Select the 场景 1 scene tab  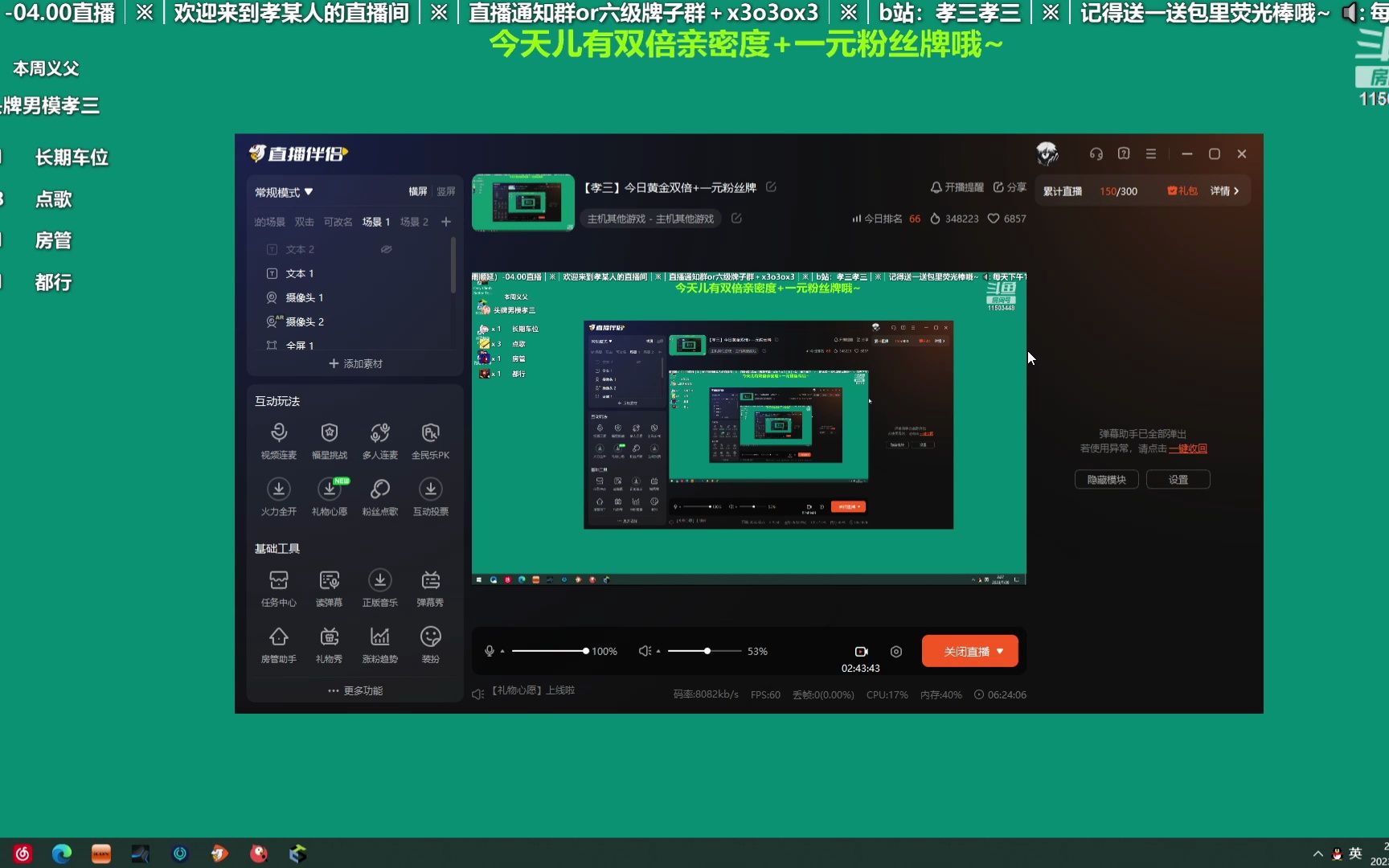pyautogui.click(x=375, y=222)
